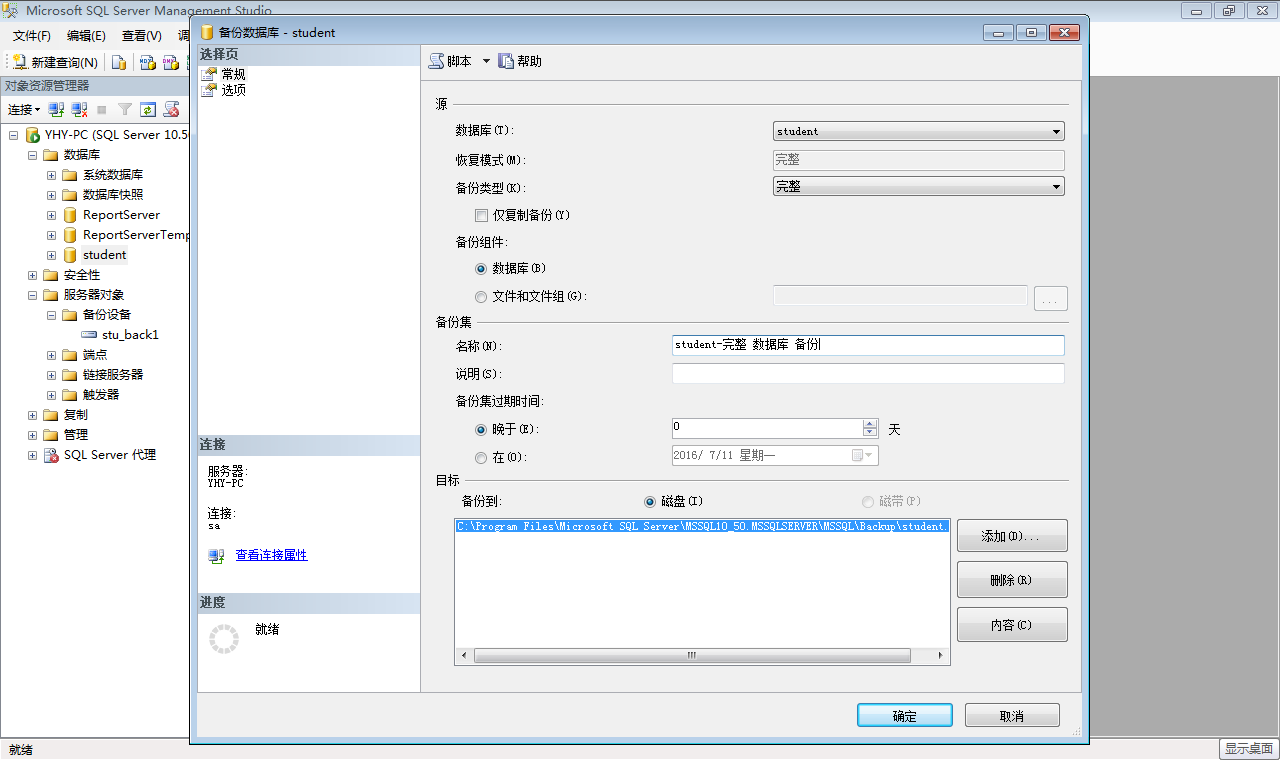Image resolution: width=1280 pixels, height=760 pixels.
Task: Open the expiry date picker dropdown
Action: 863,456
